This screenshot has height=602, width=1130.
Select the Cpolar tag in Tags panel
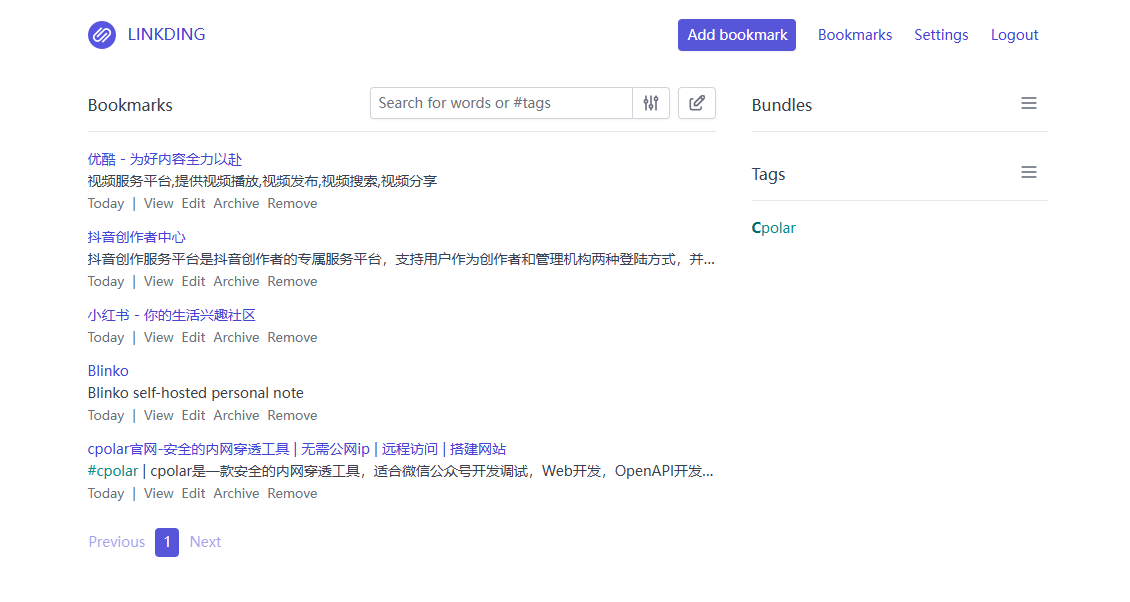[773, 228]
